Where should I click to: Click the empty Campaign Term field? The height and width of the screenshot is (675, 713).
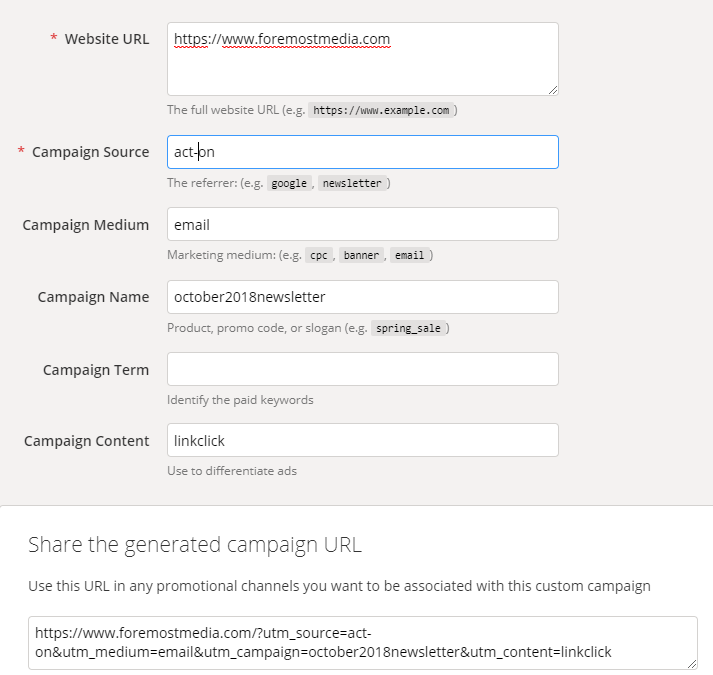click(x=362, y=369)
